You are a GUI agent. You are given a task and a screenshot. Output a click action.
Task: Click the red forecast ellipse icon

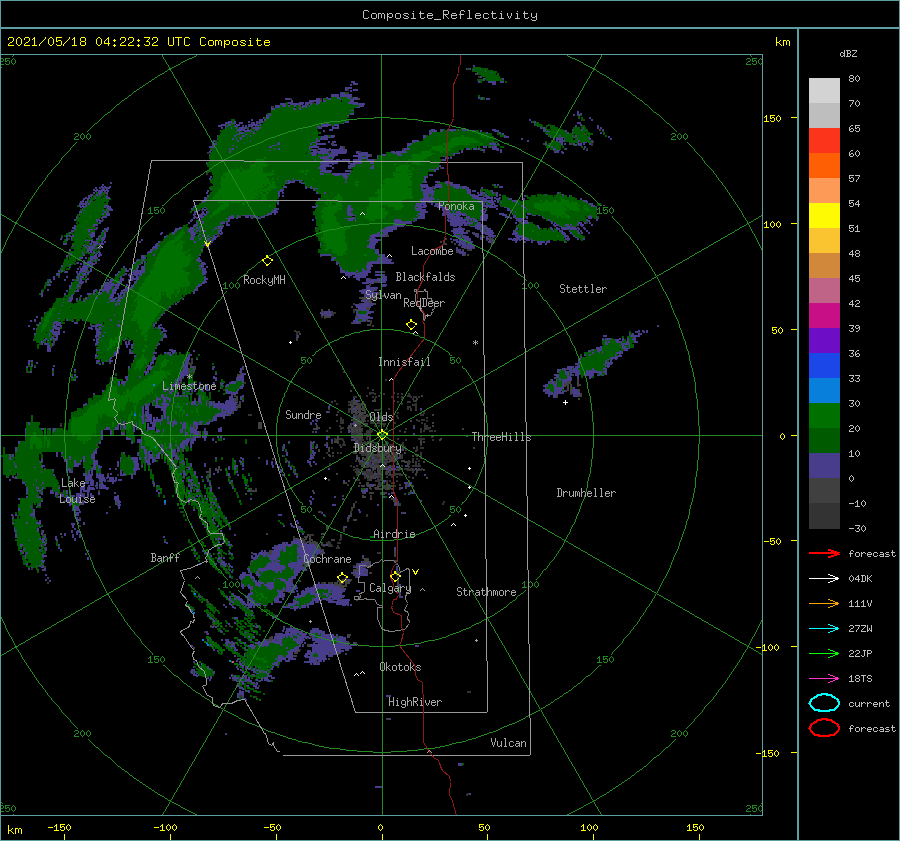pyautogui.click(x=824, y=728)
